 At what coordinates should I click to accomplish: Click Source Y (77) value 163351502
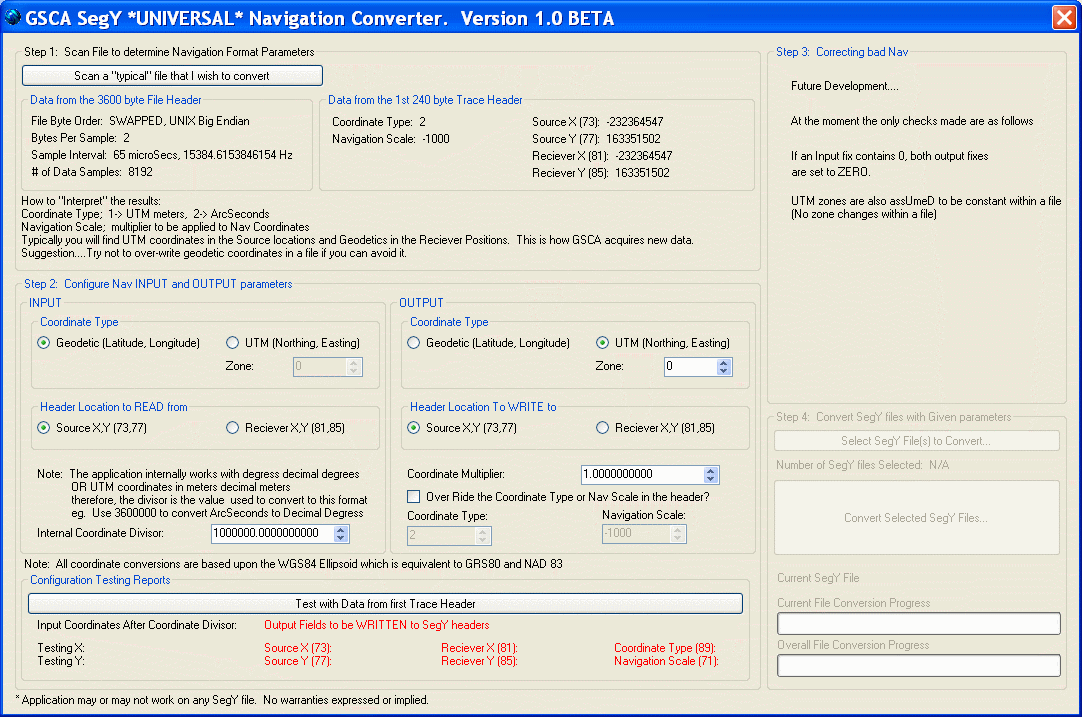pos(633,139)
